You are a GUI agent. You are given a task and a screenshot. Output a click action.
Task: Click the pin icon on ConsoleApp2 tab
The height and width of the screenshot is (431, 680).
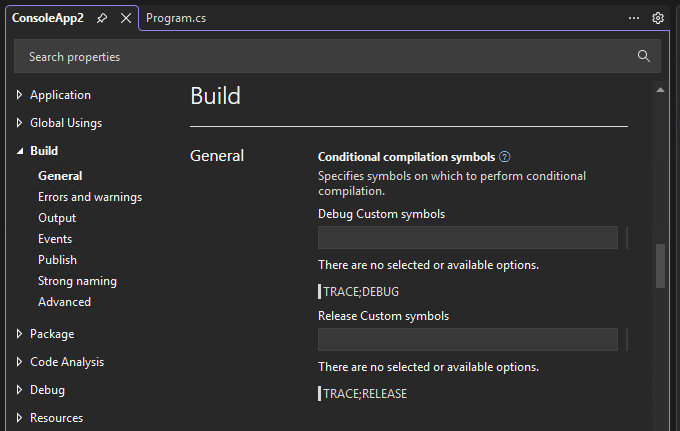click(103, 18)
